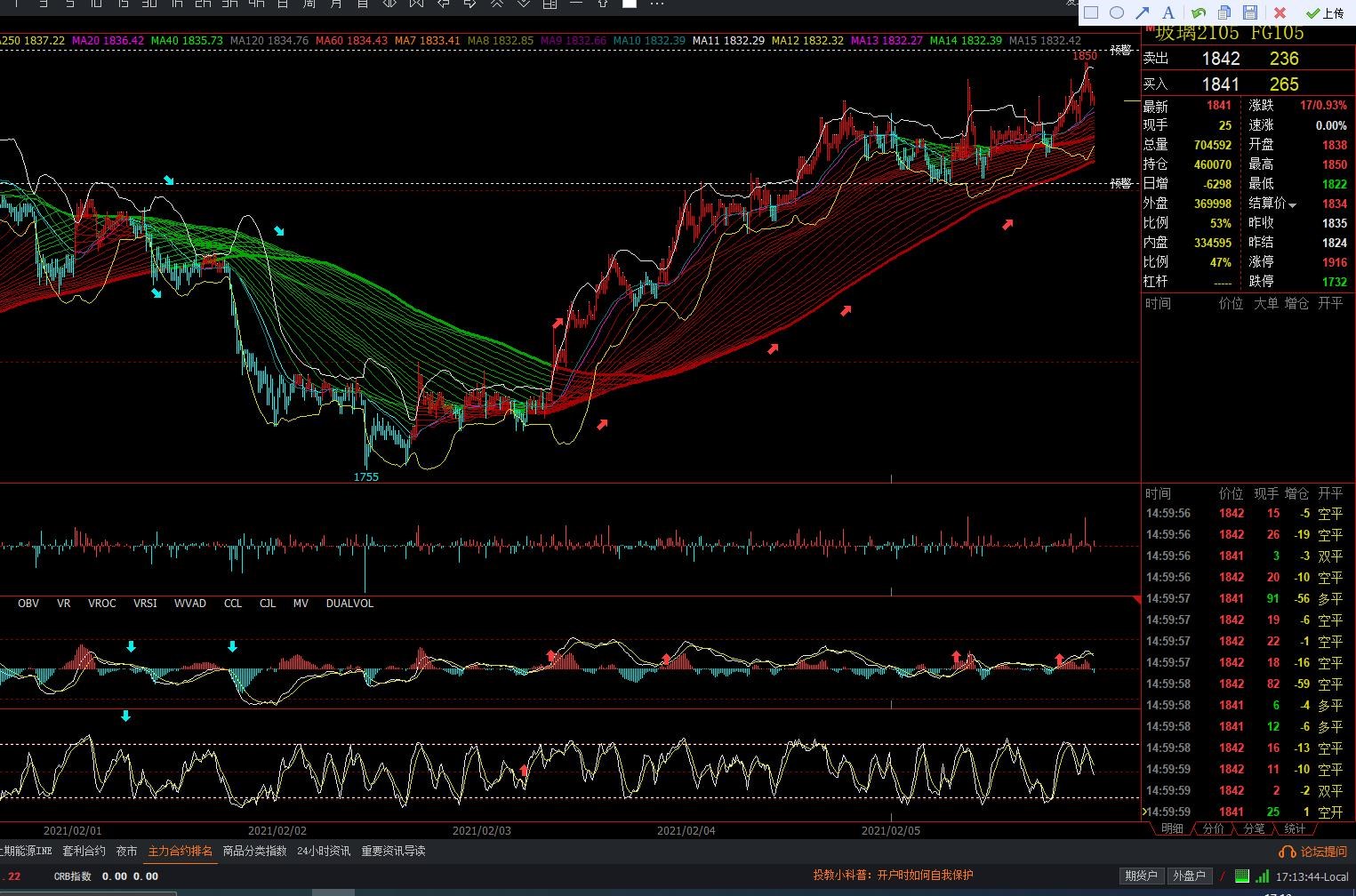The image size is (1356, 896).
Task: Copy the screenshot to clipboard
Action: tap(1224, 12)
